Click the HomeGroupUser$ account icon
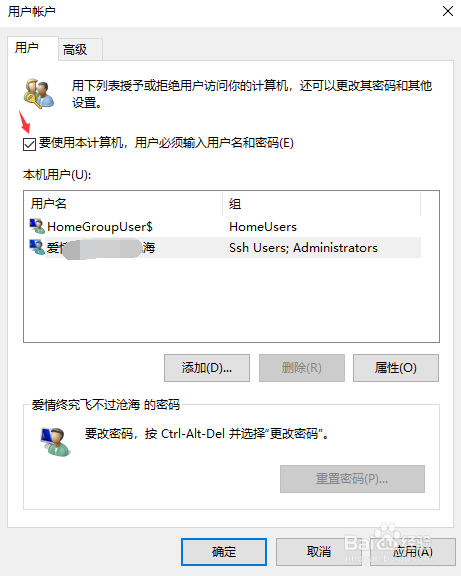461x576 pixels. 37,226
